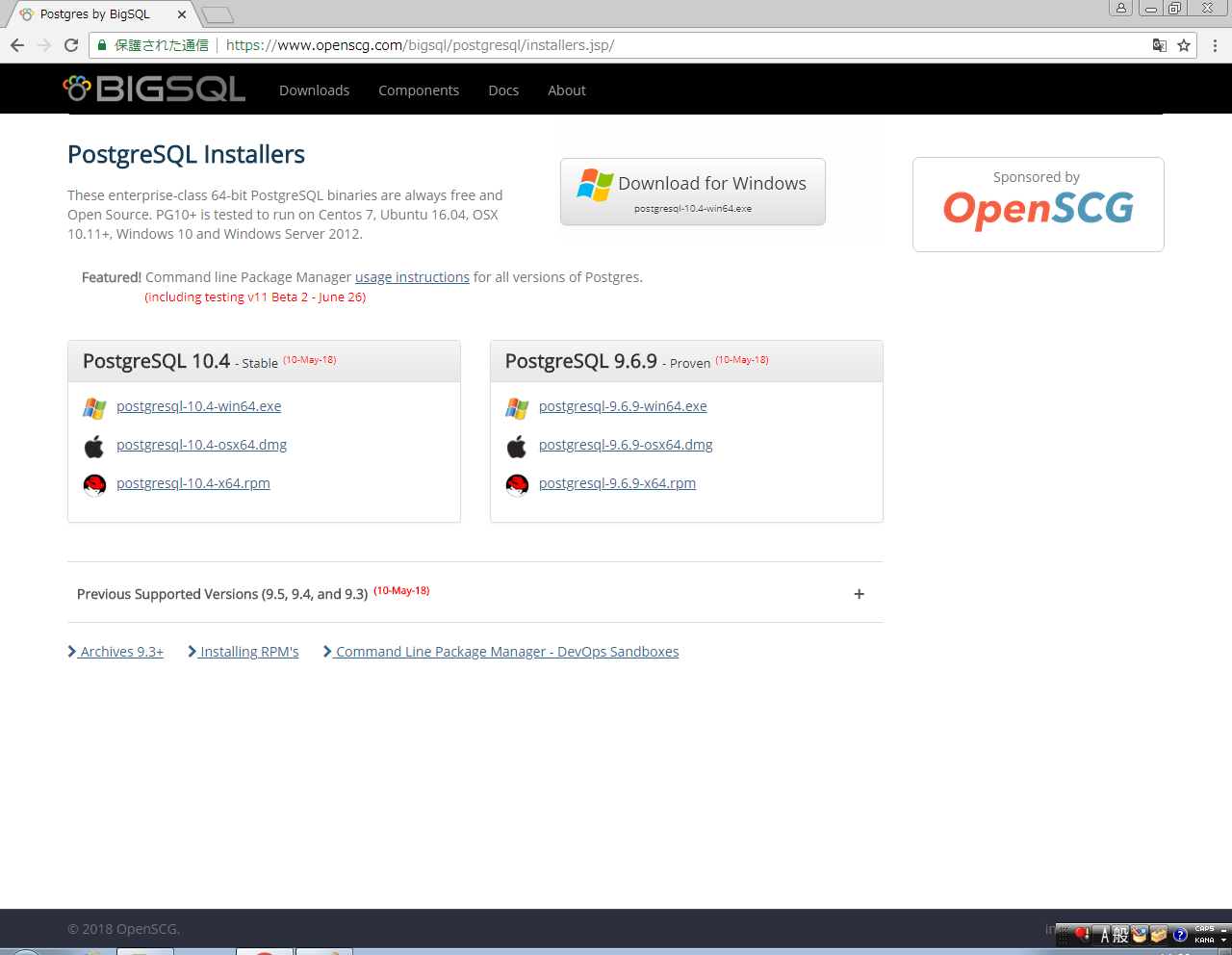Open the Archives 9.3+ link
The image size is (1232, 955).
[x=115, y=652]
